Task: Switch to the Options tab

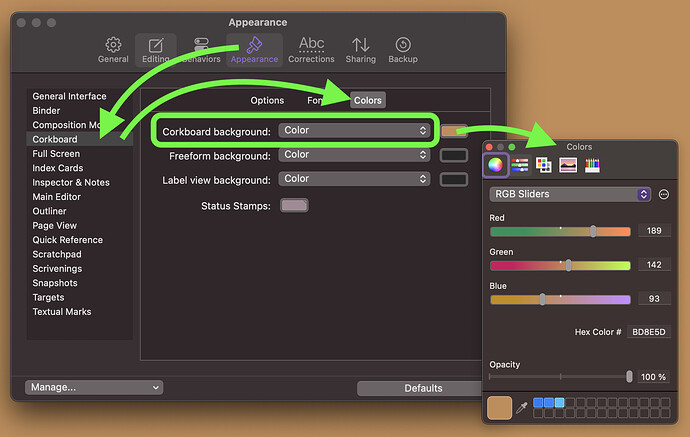Action: tap(267, 100)
